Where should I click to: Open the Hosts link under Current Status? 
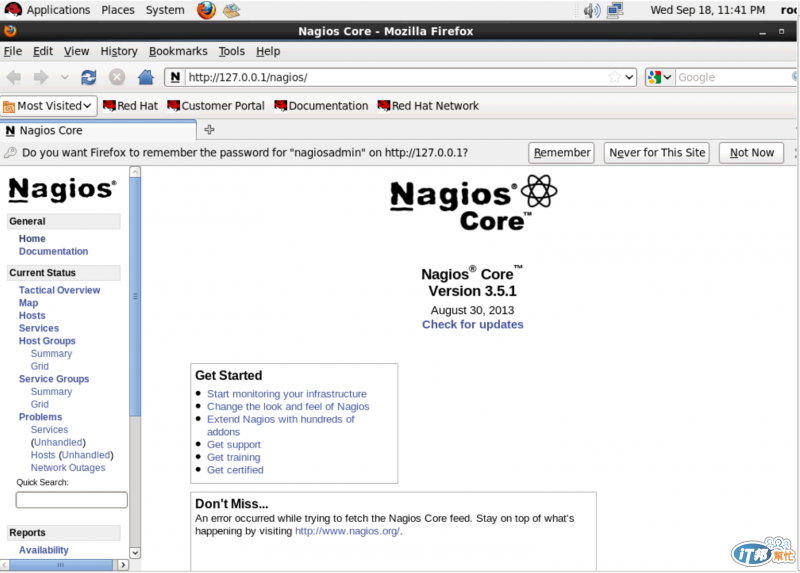coord(32,315)
